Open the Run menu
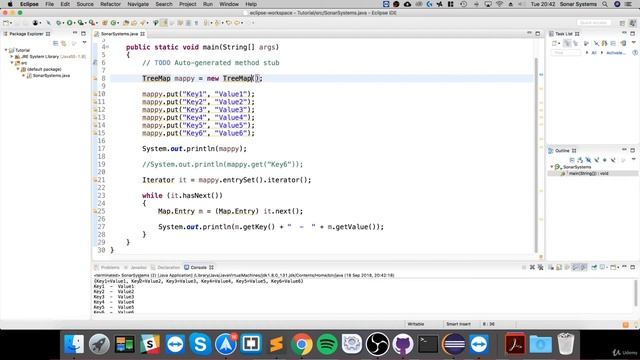The height and width of the screenshot is (360, 640). (x=208, y=4)
